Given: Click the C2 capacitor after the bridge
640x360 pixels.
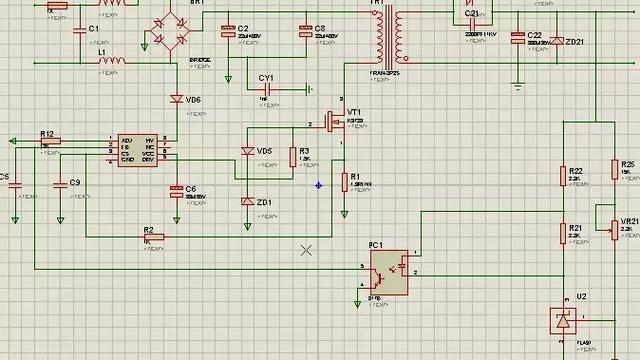Looking at the screenshot, I should tap(228, 31).
